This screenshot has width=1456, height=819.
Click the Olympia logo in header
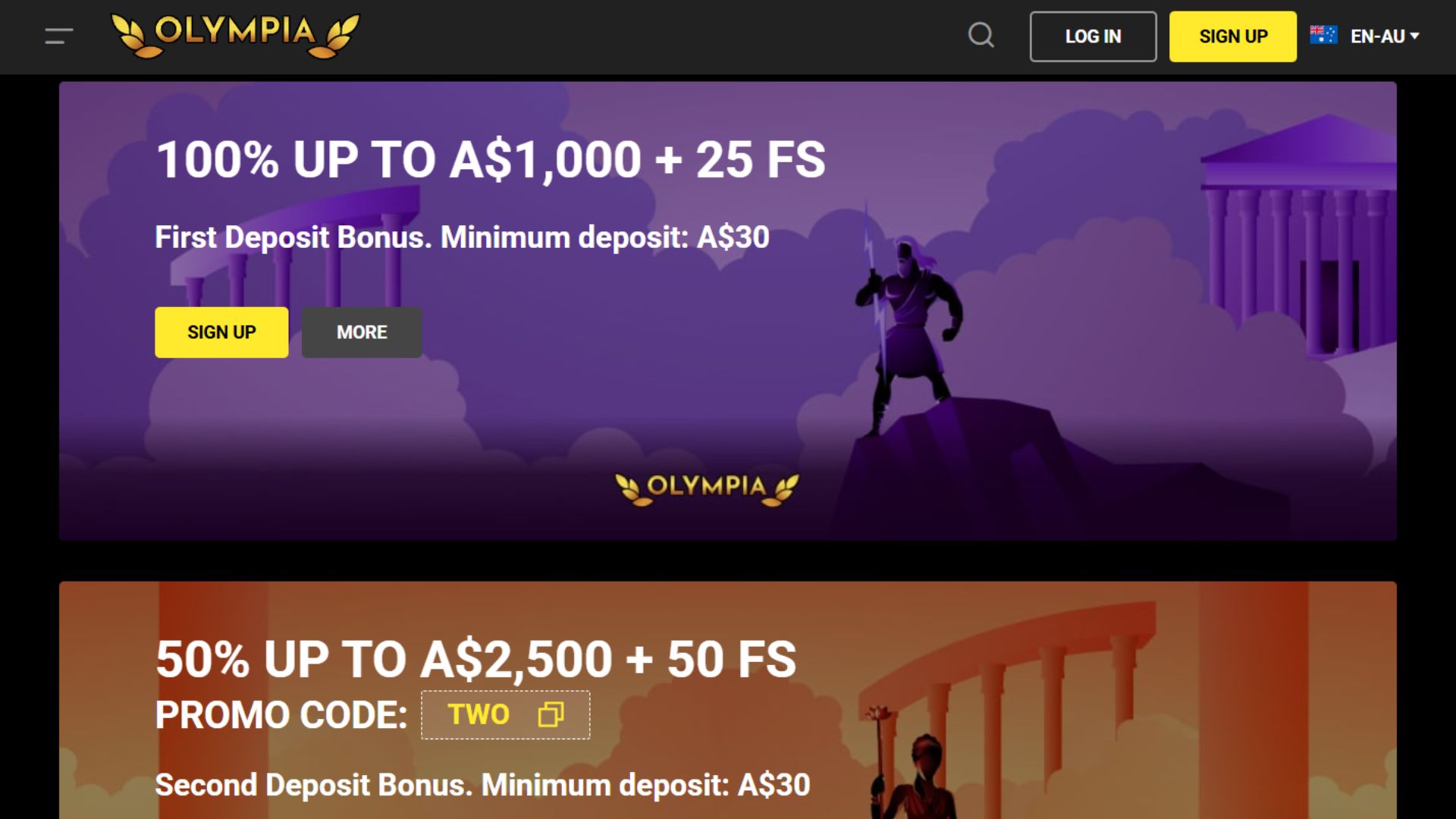235,36
